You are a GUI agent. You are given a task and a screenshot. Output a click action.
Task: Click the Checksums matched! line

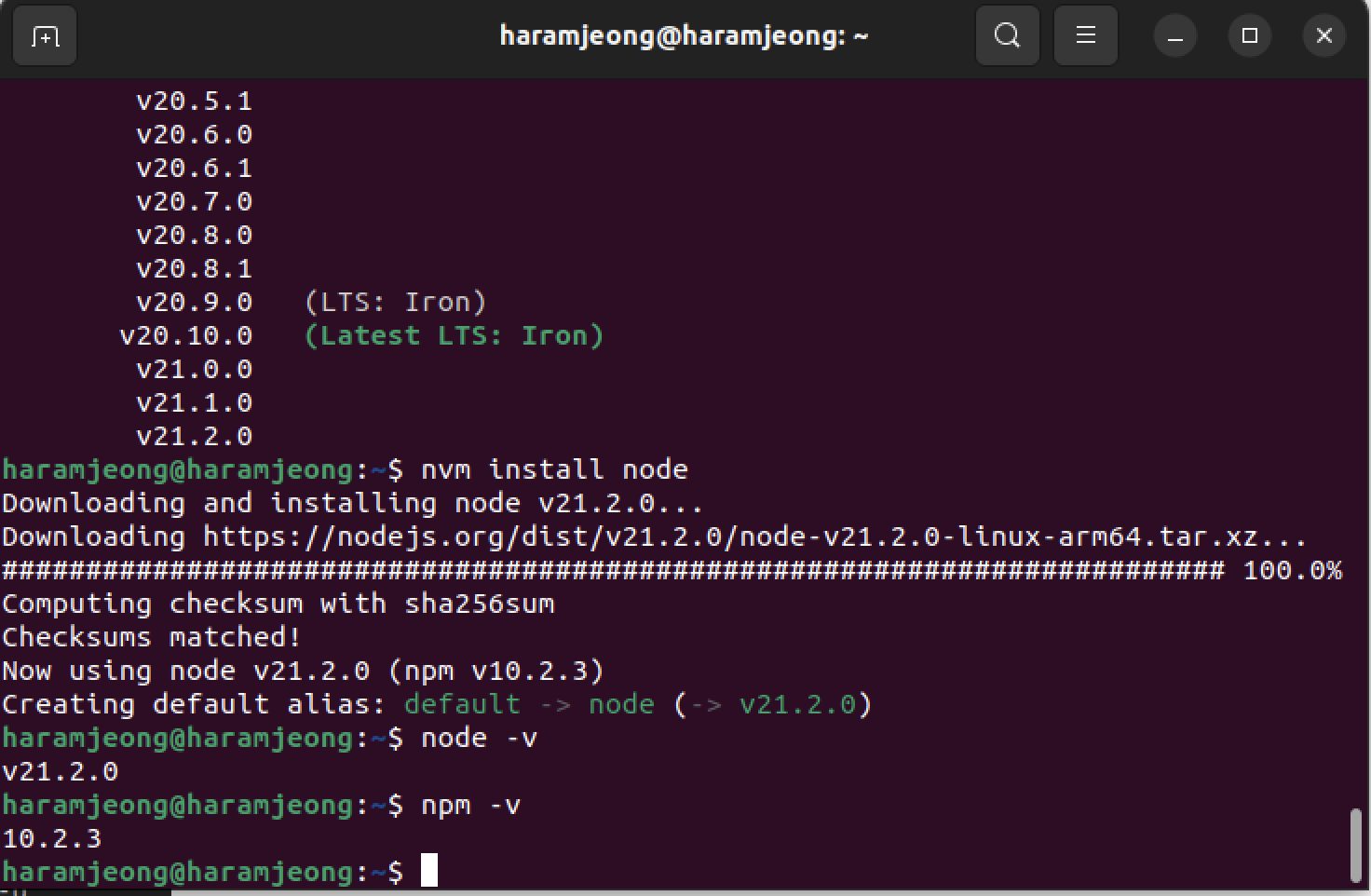pos(152,637)
